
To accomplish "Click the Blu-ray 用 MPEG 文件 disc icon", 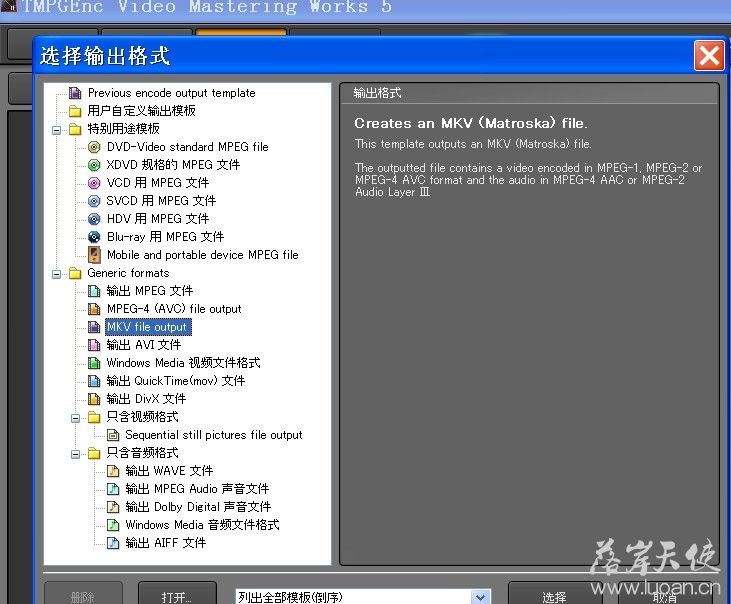I will pos(94,237).
